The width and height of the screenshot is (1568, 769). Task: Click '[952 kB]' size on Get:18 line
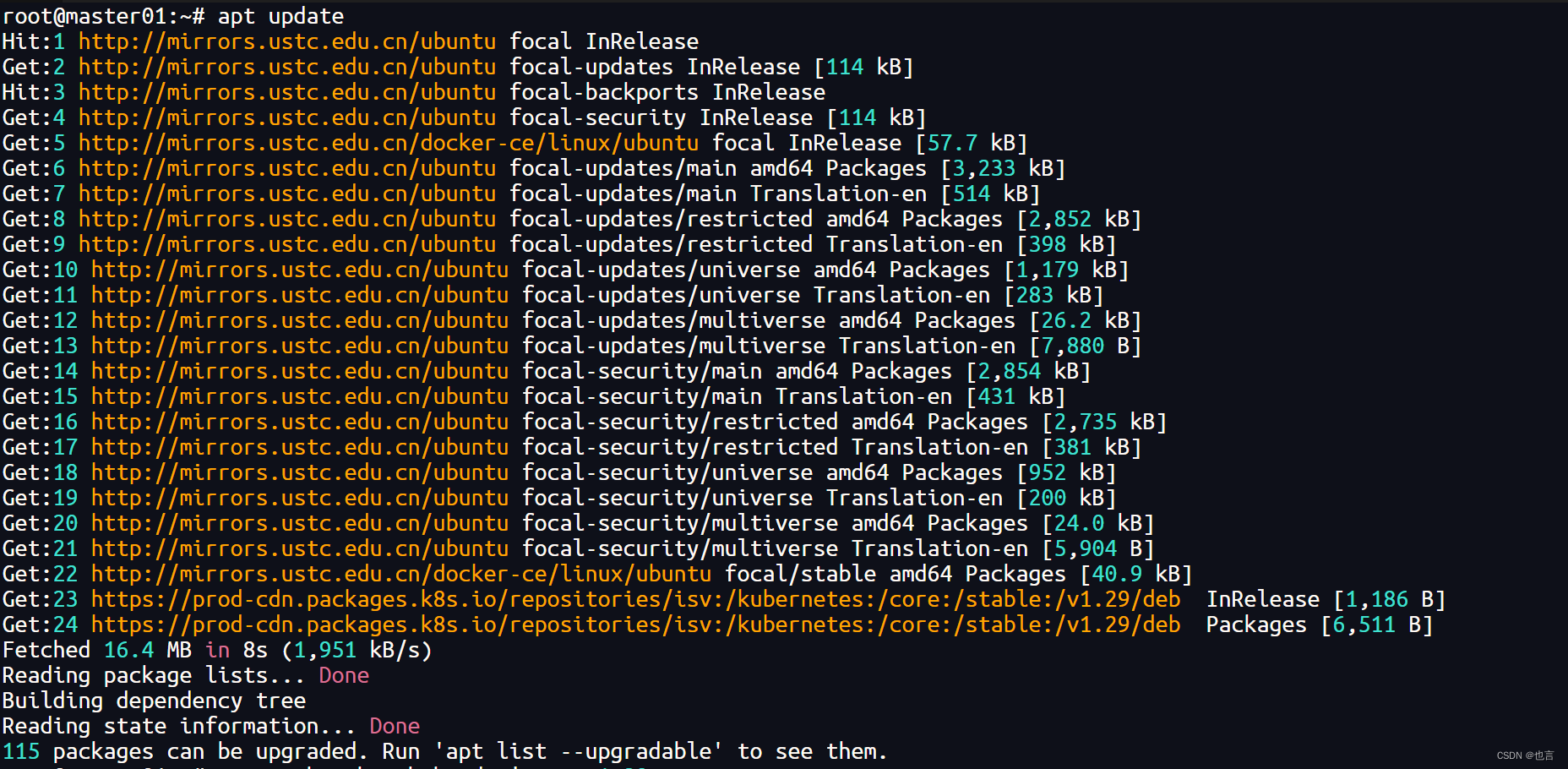1066,472
